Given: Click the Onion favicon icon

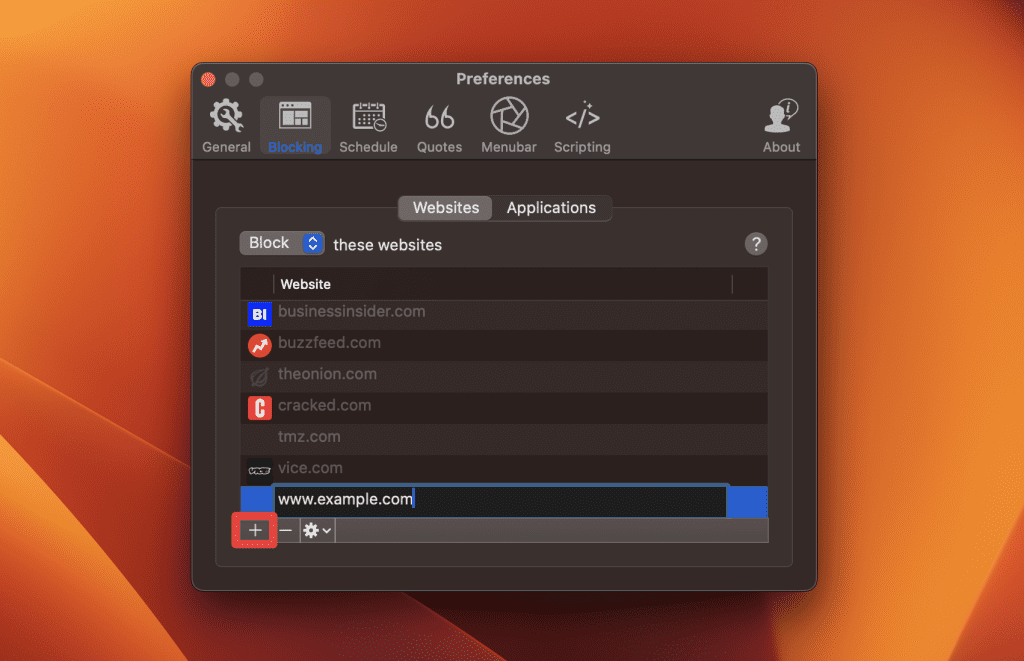Looking at the screenshot, I should coord(259,377).
